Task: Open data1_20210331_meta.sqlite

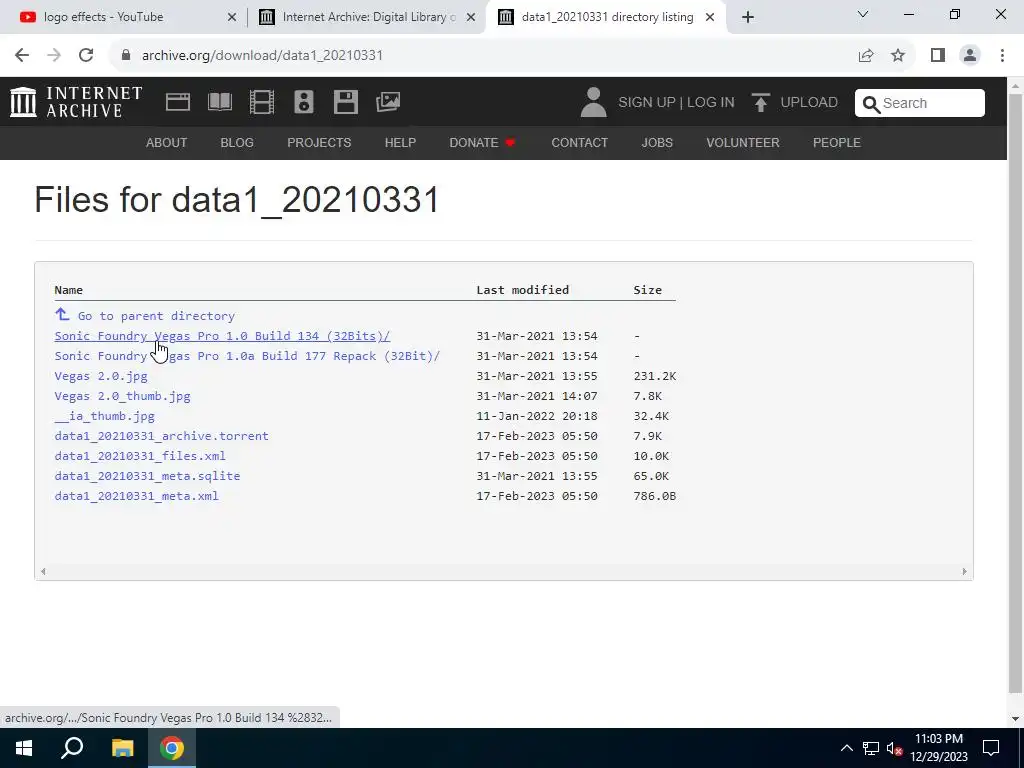Action: click(x=148, y=476)
